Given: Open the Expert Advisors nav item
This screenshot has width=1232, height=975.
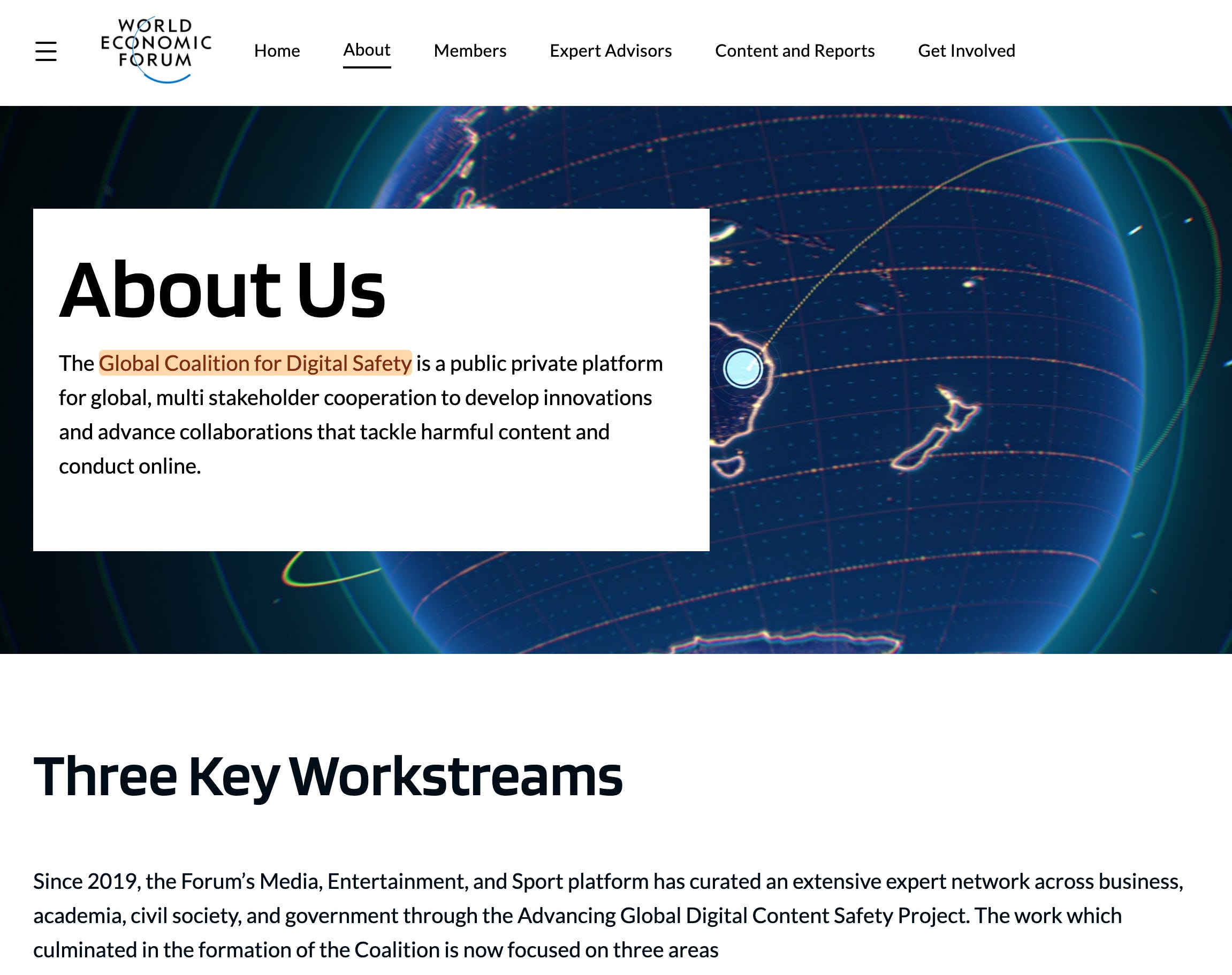Looking at the screenshot, I should coord(610,51).
